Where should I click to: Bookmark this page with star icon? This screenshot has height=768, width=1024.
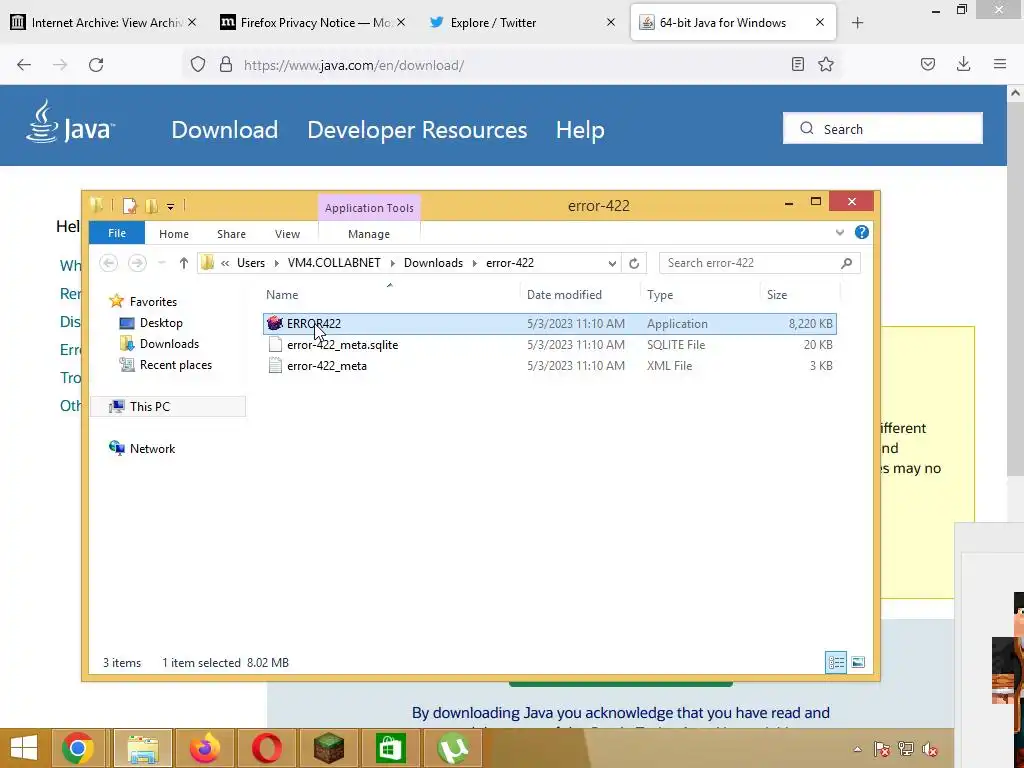click(826, 64)
